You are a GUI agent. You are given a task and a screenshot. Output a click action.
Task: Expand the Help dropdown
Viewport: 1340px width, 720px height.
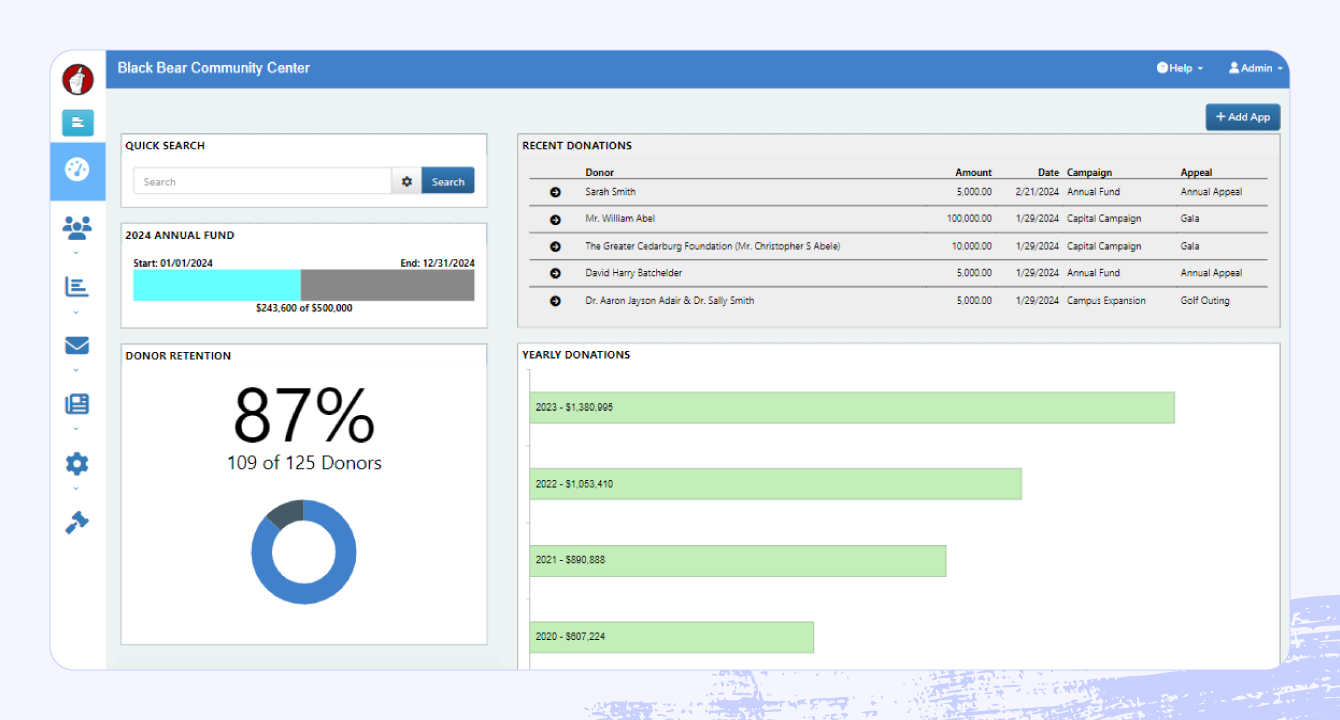(1178, 68)
